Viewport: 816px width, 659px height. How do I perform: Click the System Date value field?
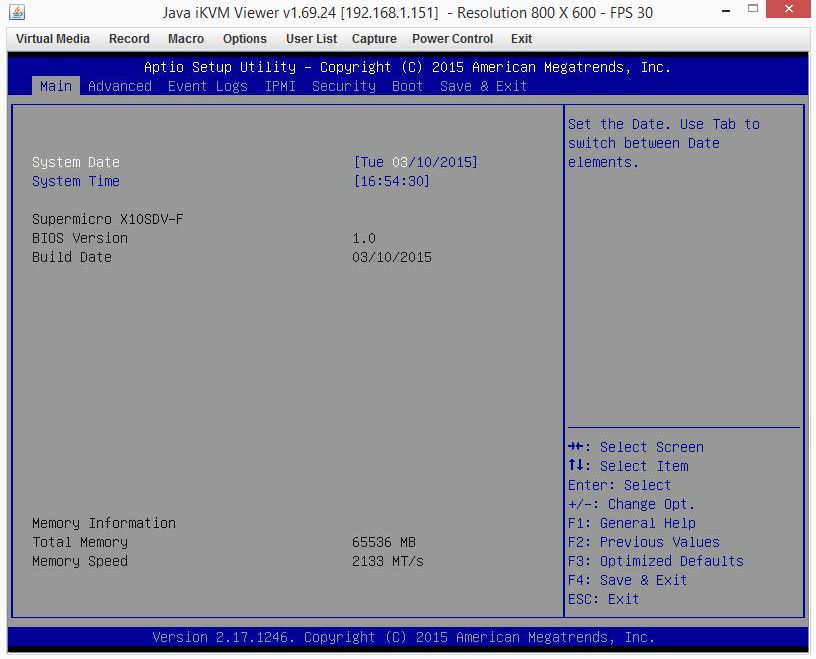coord(415,162)
